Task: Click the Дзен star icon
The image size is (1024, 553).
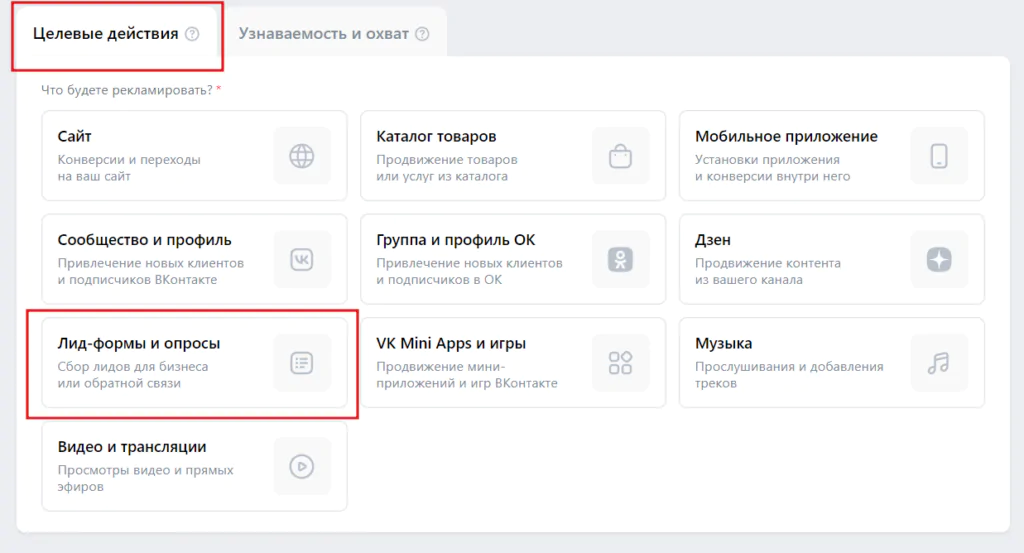Action: click(x=939, y=259)
